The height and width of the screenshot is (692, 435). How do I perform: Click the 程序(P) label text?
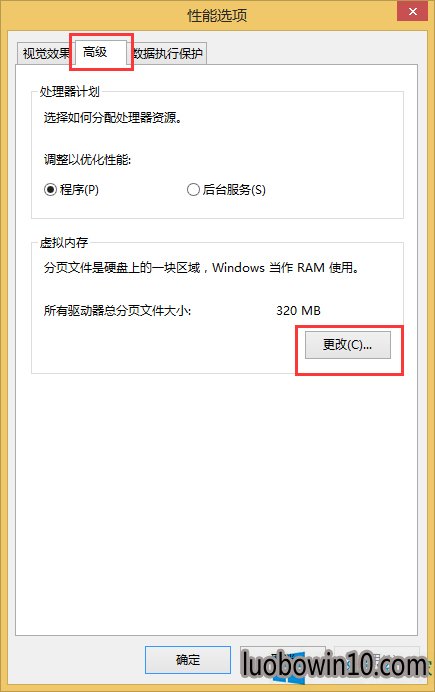pyautogui.click(x=79, y=190)
